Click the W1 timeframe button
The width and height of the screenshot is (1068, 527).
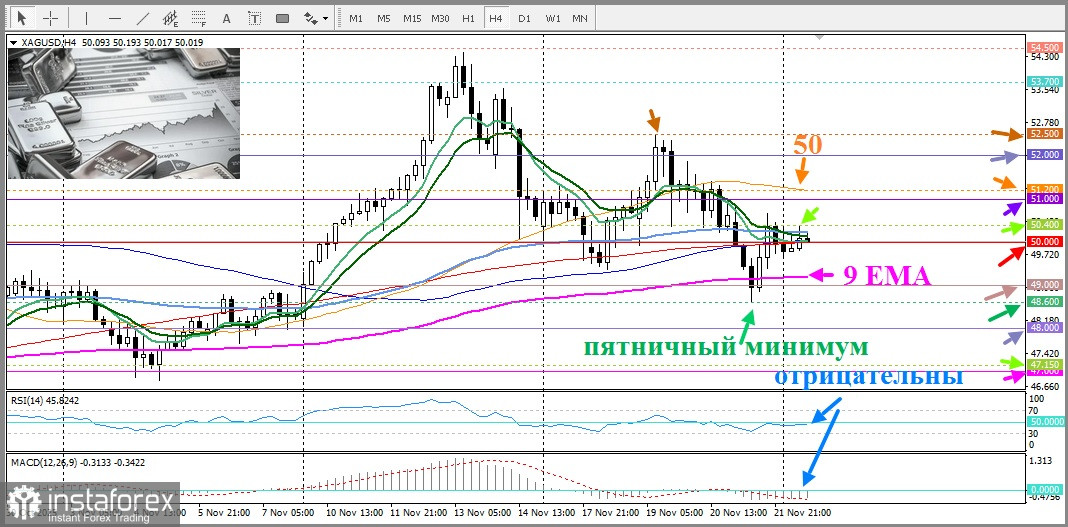(552, 18)
